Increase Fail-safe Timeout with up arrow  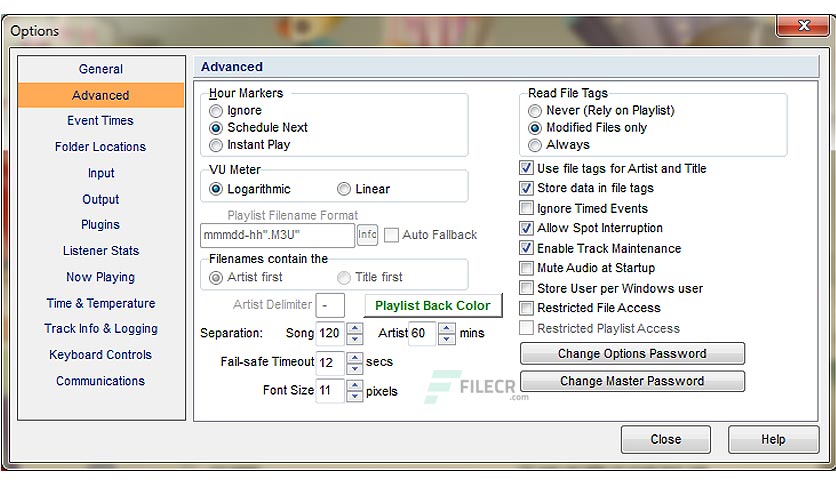tap(355, 357)
